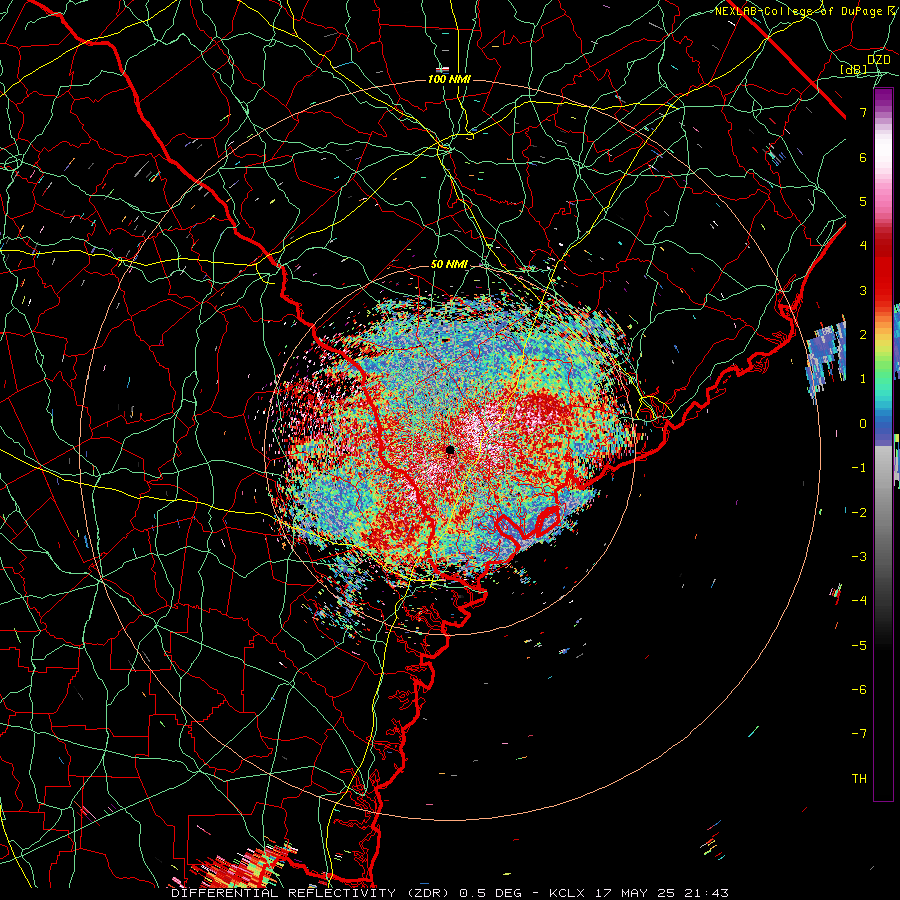Click the [dB] unit label above color scale

[854, 69]
